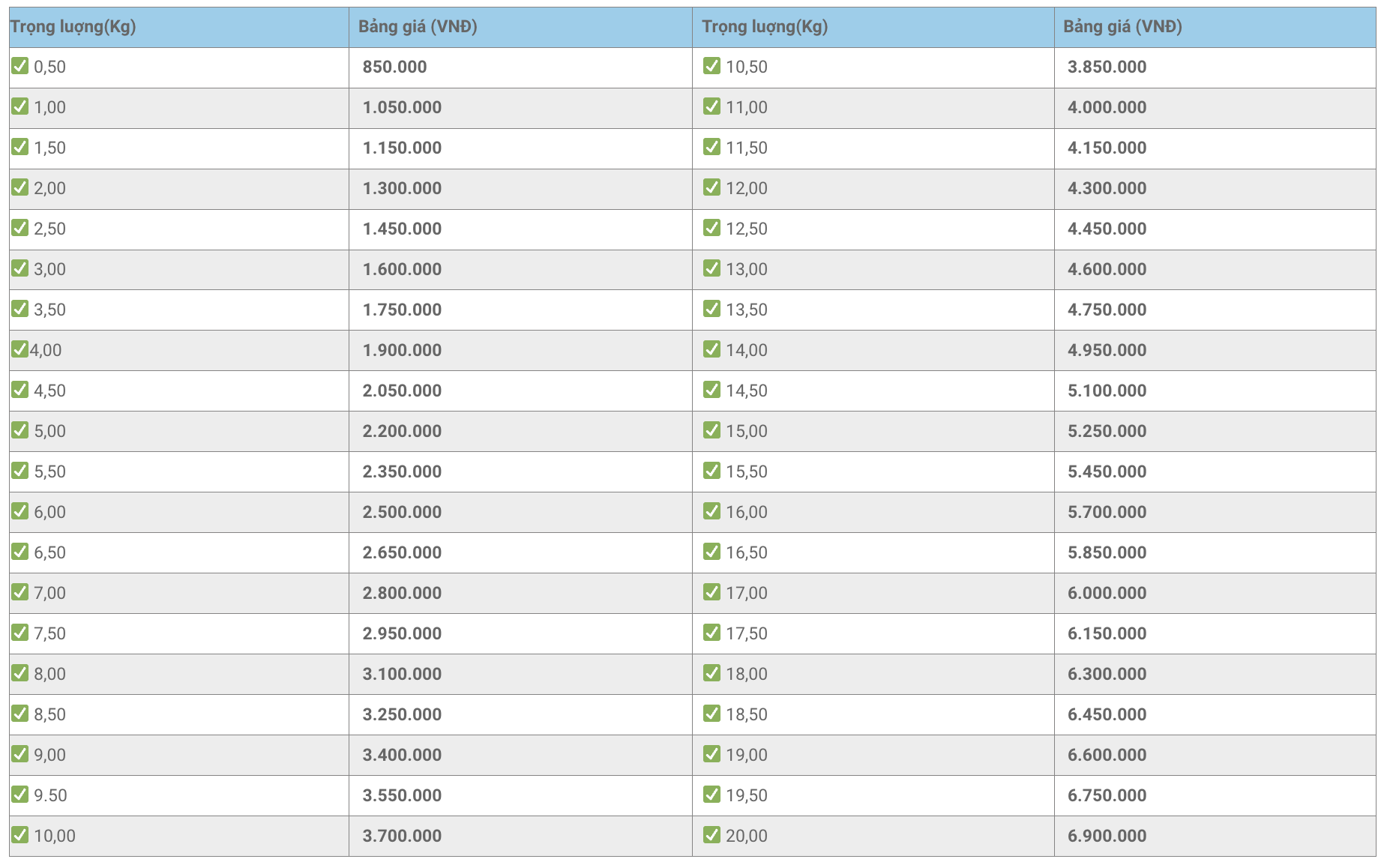
Task: Click the green check icon beside 0,50
Action: tap(19, 66)
